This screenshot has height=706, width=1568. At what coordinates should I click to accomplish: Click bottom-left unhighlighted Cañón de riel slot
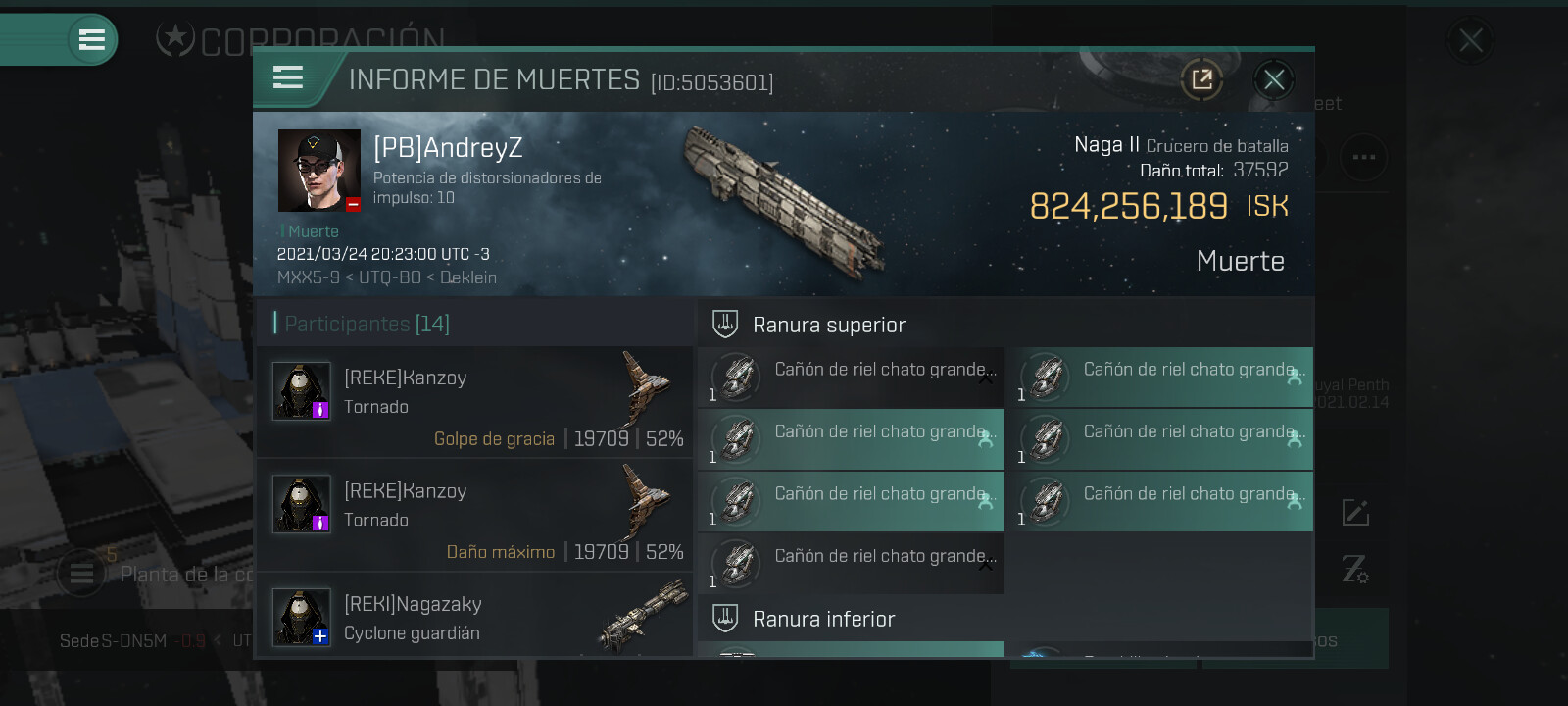click(x=851, y=564)
